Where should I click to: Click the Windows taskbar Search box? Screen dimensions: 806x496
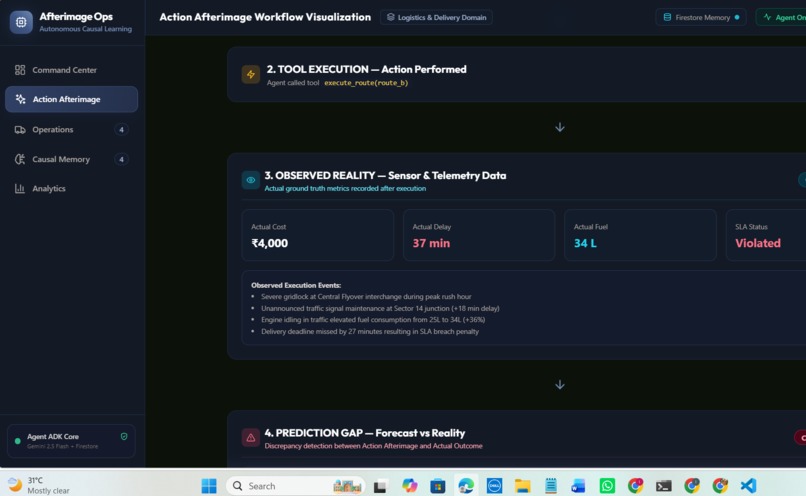pos(296,486)
